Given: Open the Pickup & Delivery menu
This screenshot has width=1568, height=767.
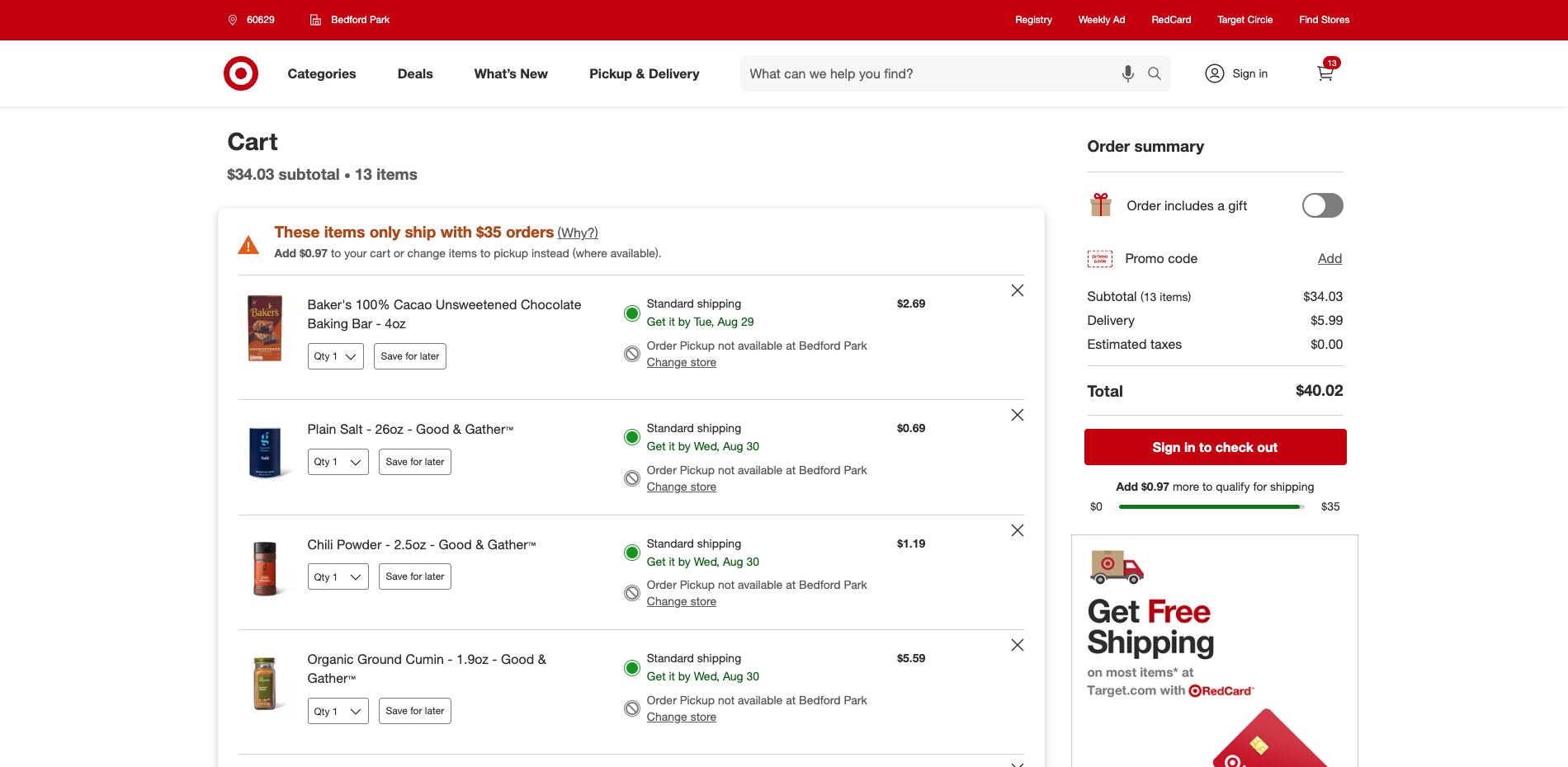Looking at the screenshot, I should 645,73.
